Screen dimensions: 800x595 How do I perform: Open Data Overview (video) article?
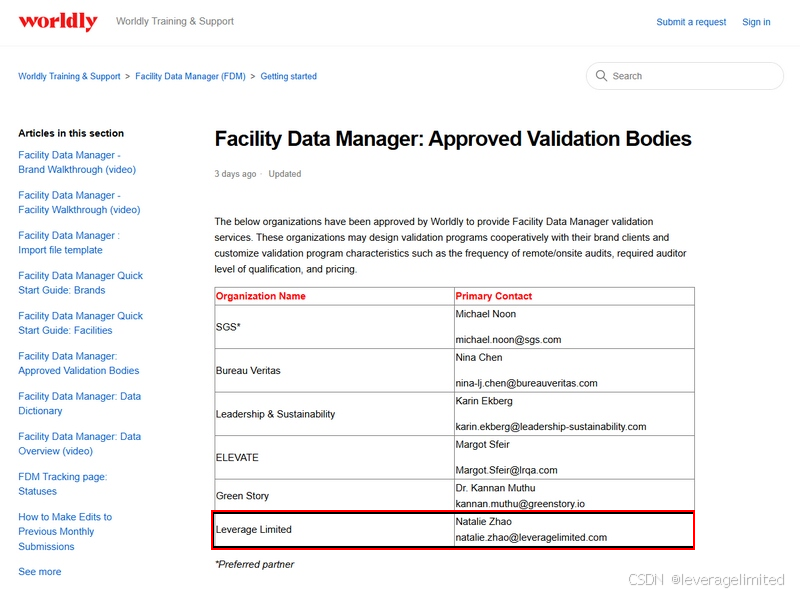pyautogui.click(x=80, y=444)
